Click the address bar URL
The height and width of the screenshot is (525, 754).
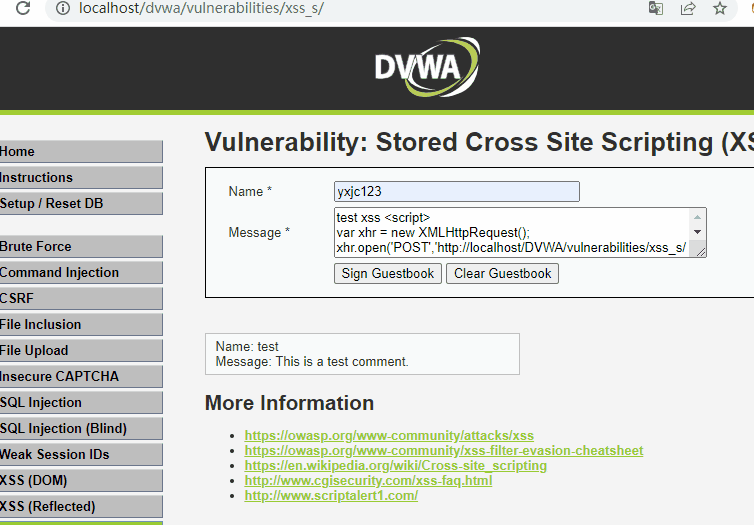201,8
